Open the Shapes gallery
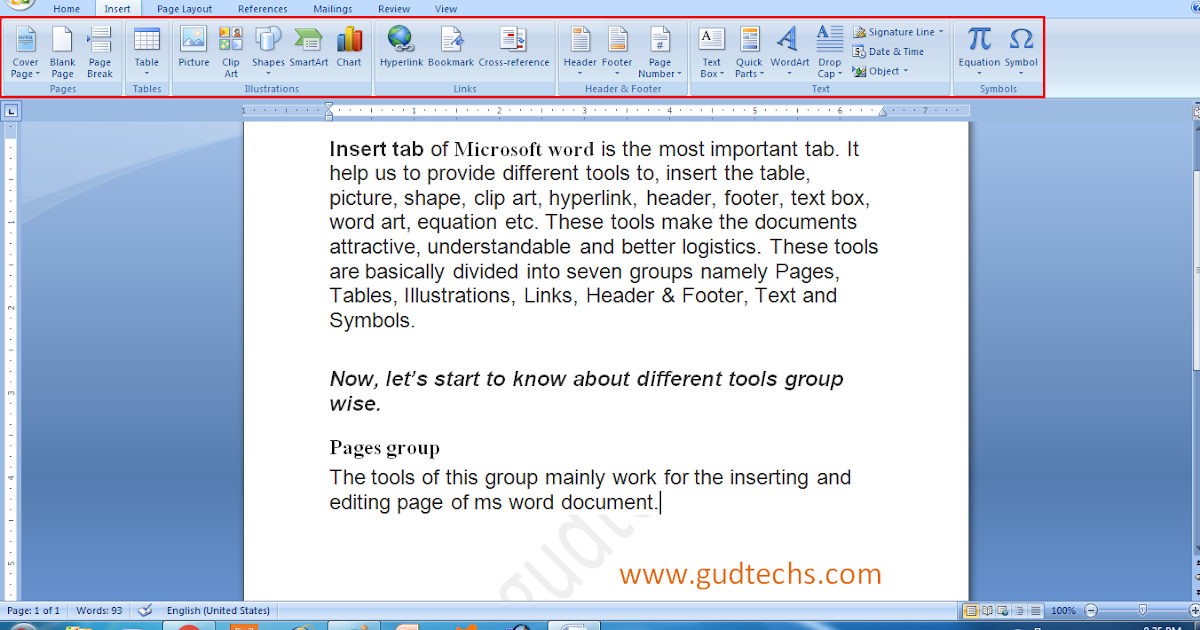Viewport: 1200px width, 630px height. coord(267,50)
